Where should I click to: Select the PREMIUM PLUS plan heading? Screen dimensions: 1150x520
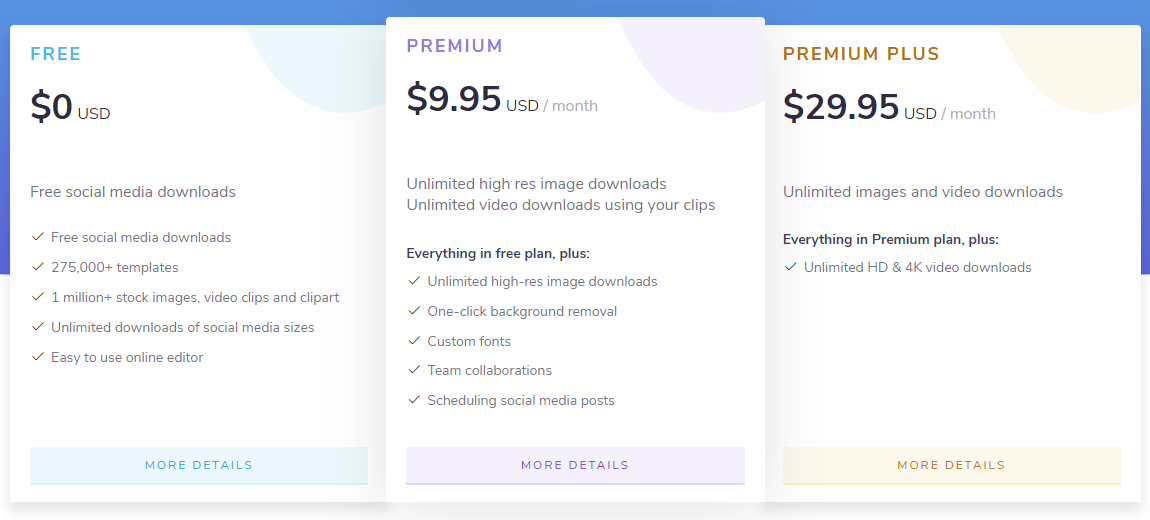point(861,54)
